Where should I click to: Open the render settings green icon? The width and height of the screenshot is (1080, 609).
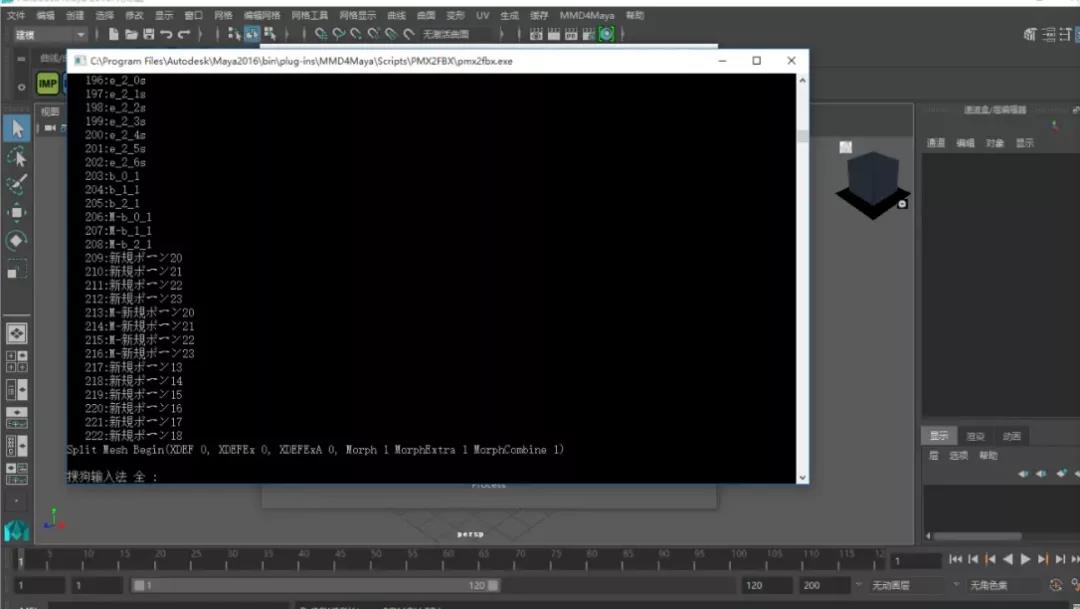(606, 34)
